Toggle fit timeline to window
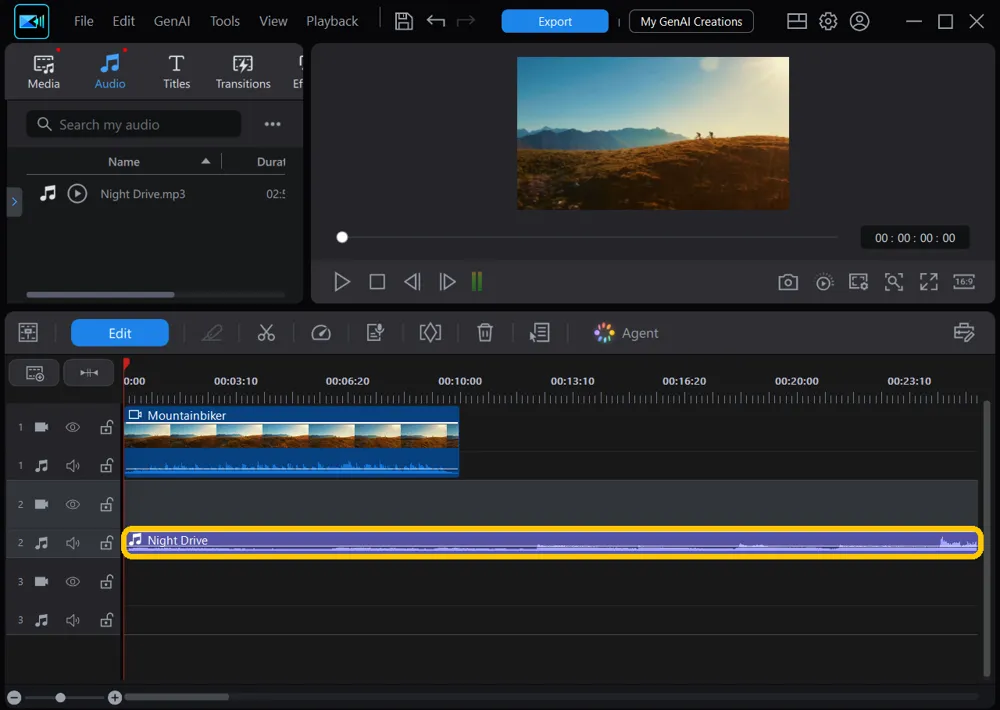This screenshot has width=1000, height=710. [89, 373]
